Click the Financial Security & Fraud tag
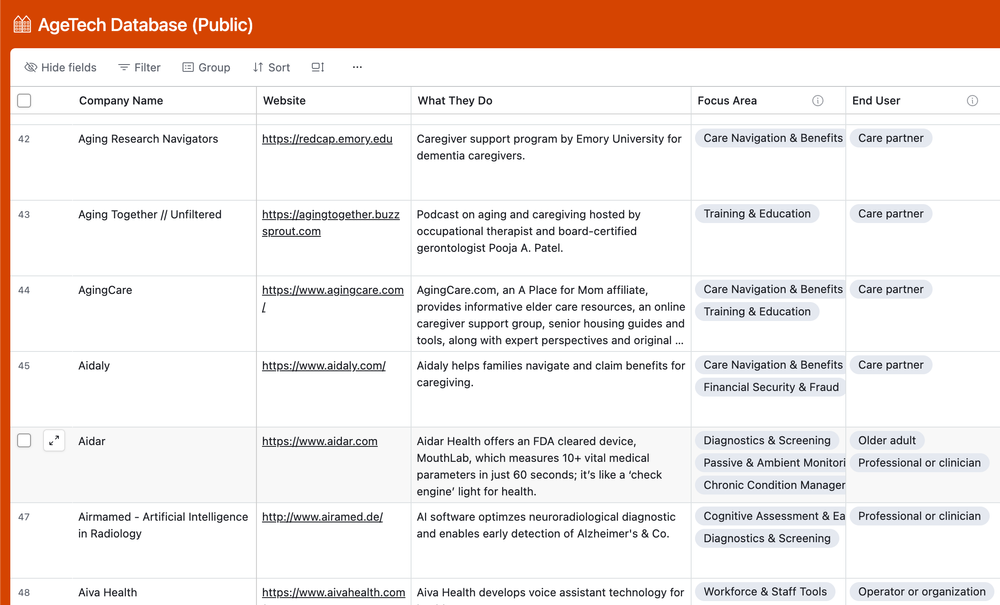 click(x=770, y=387)
